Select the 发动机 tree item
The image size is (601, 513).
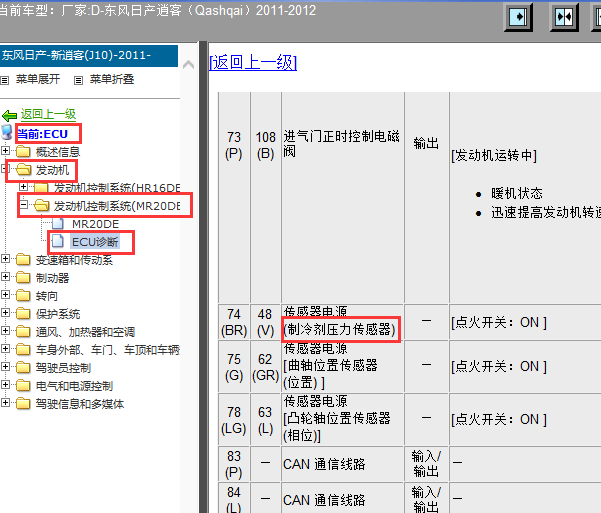tap(52, 170)
